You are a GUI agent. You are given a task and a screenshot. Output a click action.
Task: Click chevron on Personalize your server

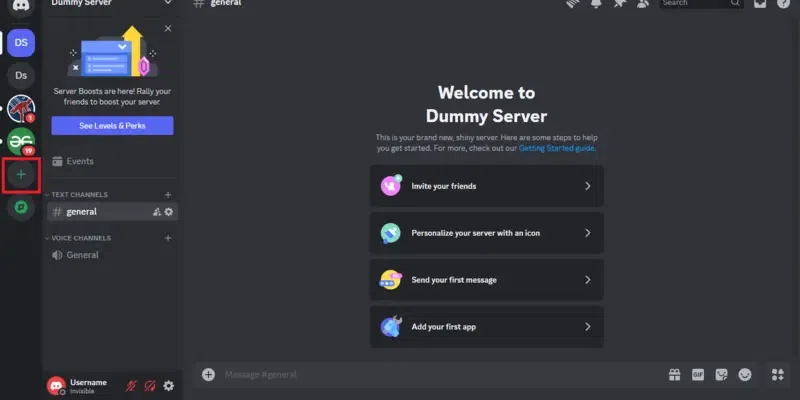pos(588,233)
